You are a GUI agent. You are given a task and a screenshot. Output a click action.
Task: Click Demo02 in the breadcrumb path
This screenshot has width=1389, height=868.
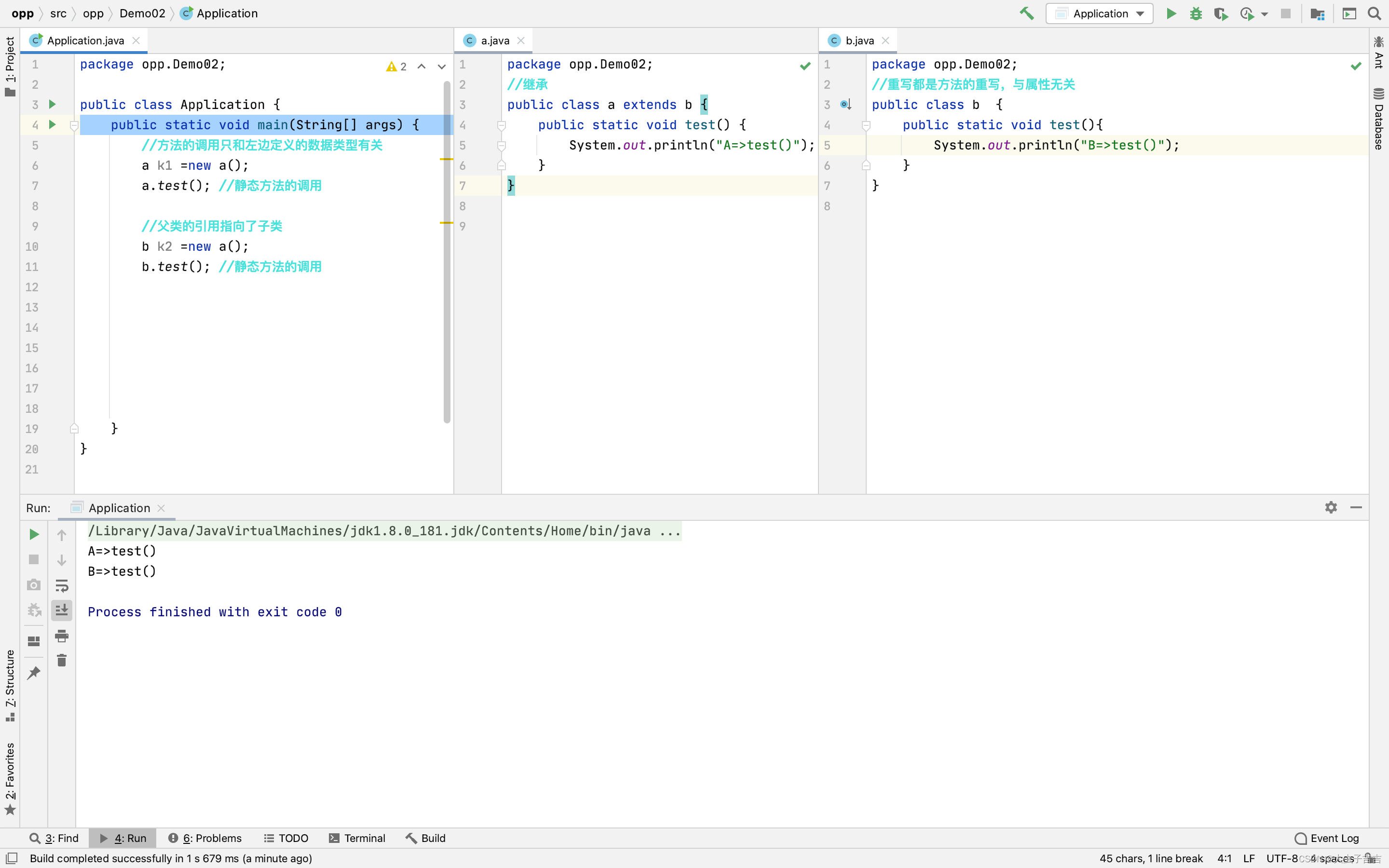point(142,13)
